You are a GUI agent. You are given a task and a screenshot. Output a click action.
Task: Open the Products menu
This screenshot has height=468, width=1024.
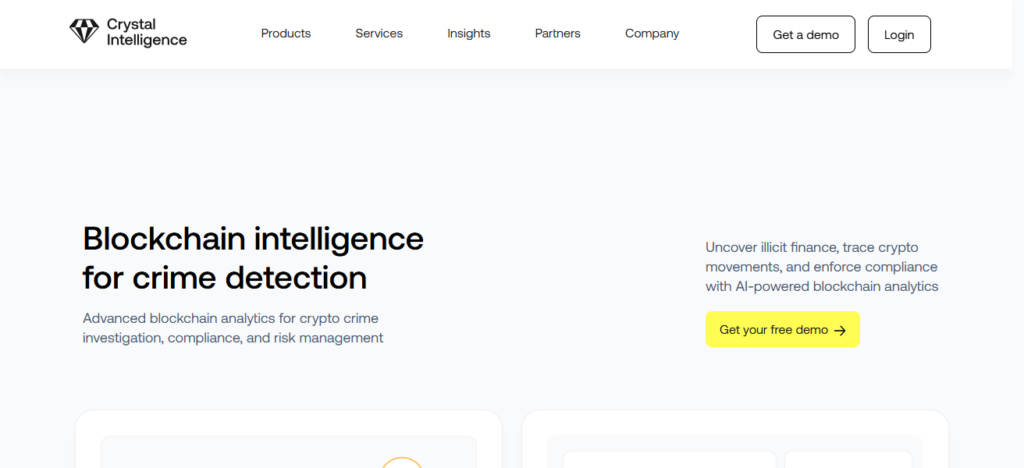pos(286,33)
